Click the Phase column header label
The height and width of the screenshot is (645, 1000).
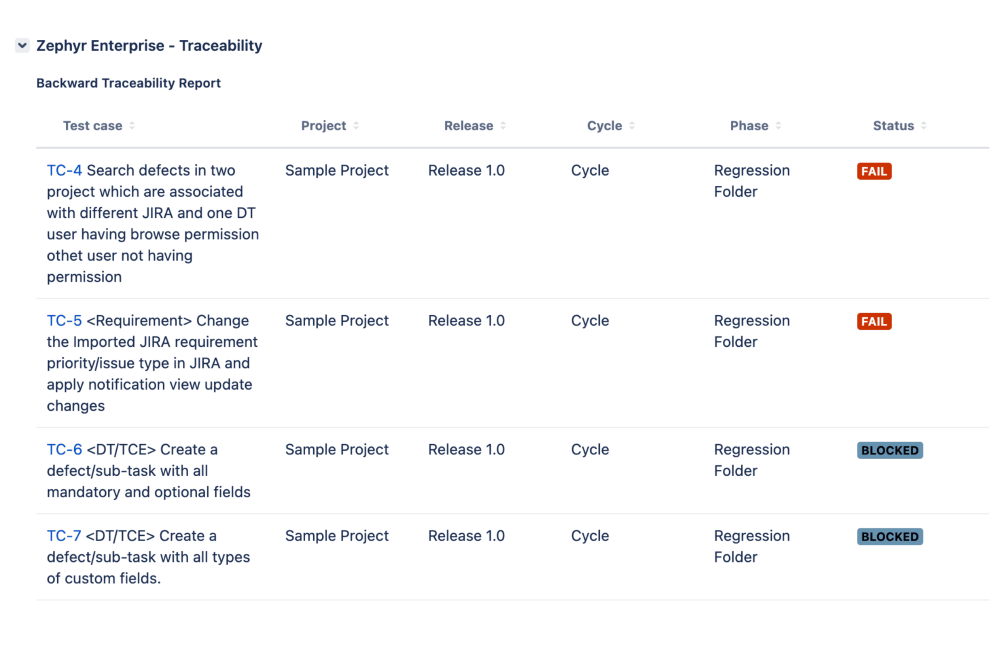tap(749, 126)
